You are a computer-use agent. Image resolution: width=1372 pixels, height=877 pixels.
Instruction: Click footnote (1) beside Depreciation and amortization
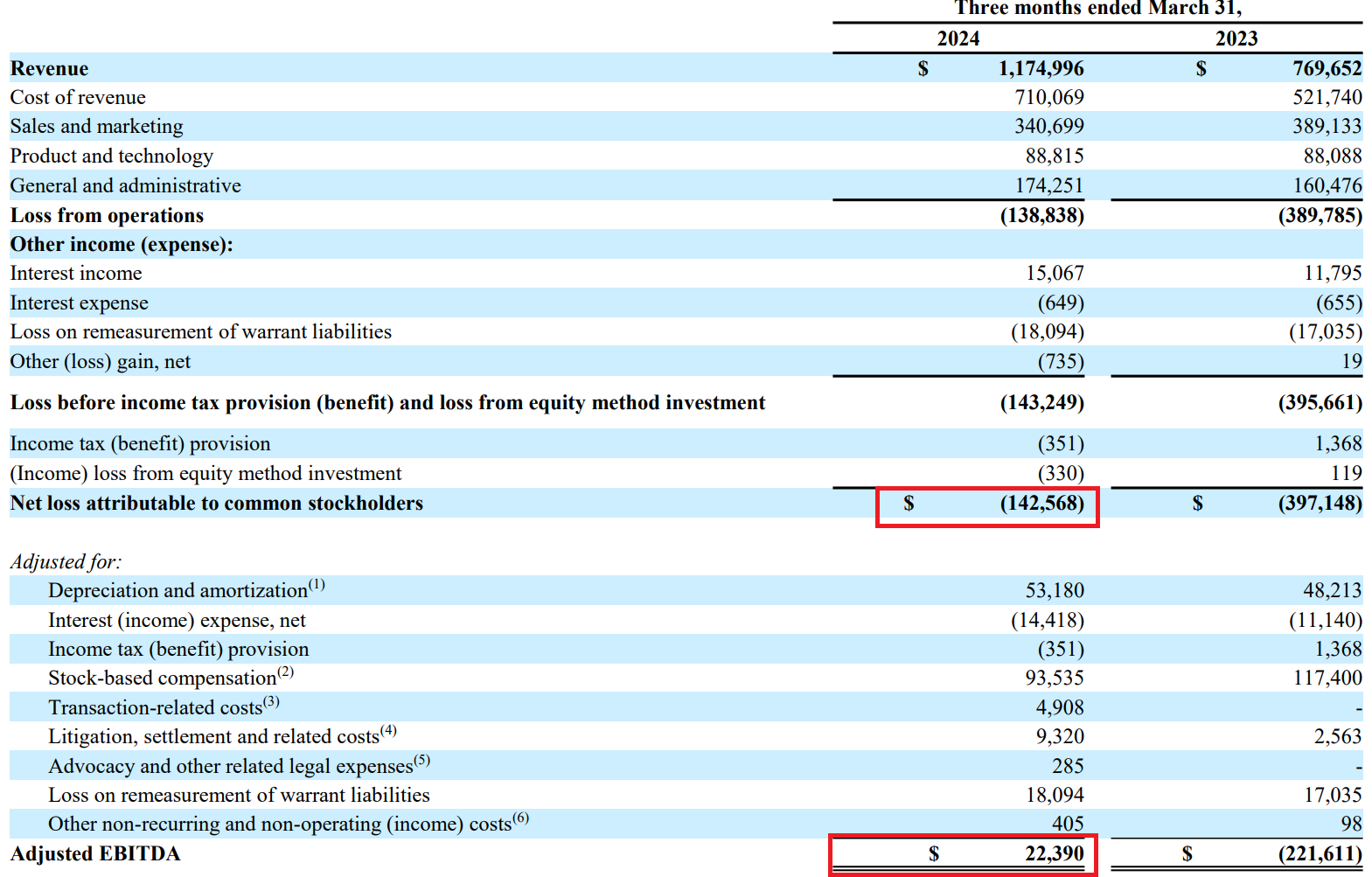317,584
